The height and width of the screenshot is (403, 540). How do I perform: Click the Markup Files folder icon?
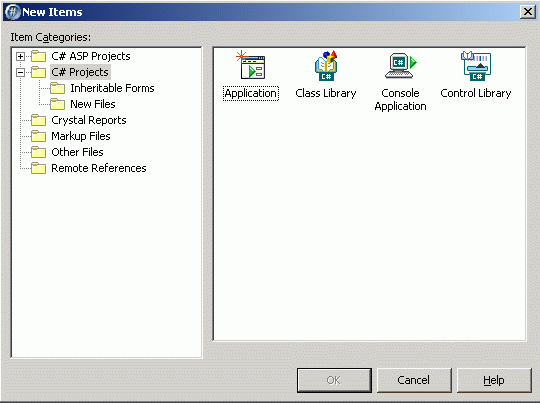pyautogui.click(x=38, y=136)
